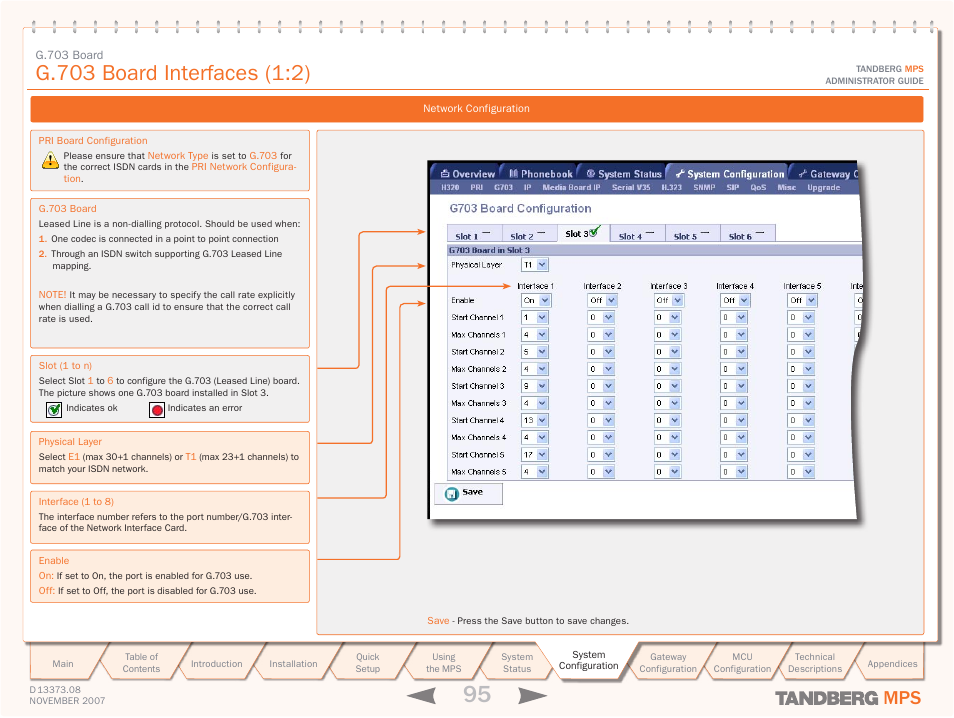The width and height of the screenshot is (954, 718).
Task: Jump to the Technical Descriptions tab
Action: click(x=815, y=663)
